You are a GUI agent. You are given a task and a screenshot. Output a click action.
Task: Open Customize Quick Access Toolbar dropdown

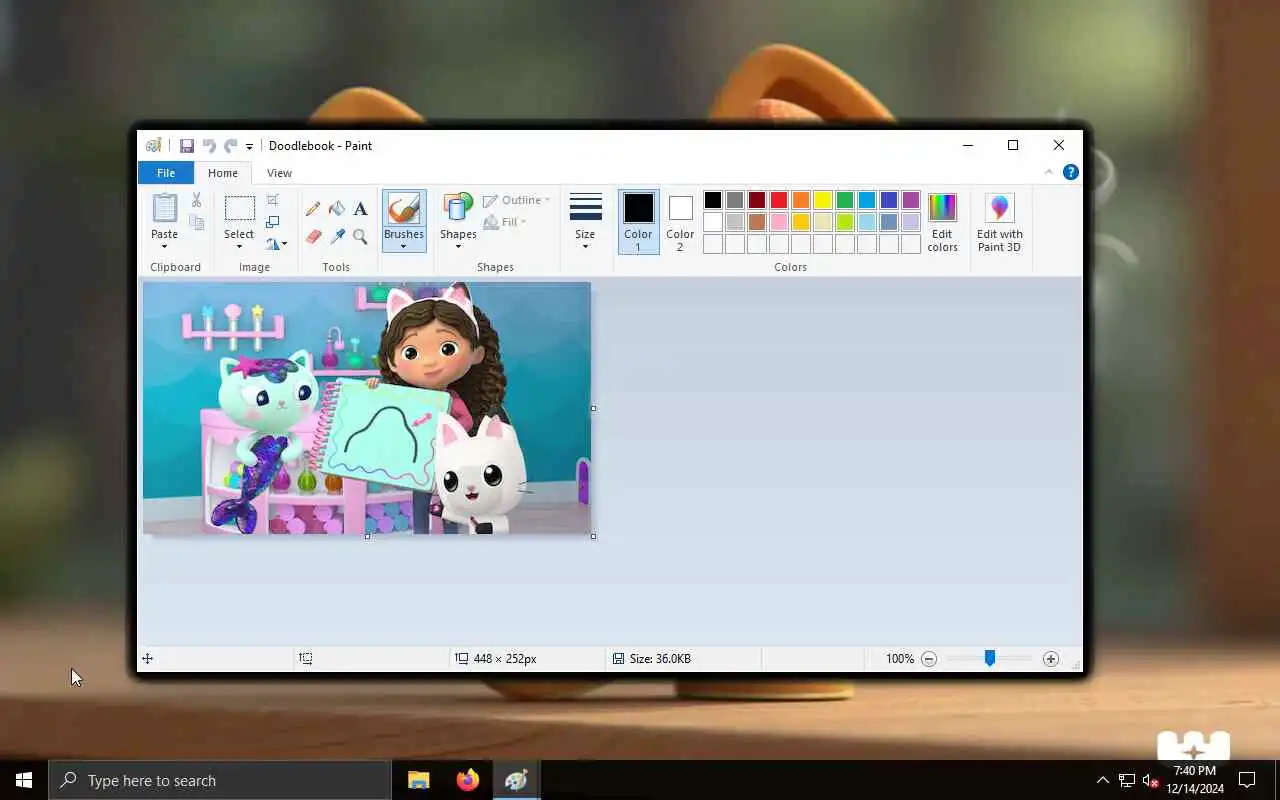coord(249,147)
